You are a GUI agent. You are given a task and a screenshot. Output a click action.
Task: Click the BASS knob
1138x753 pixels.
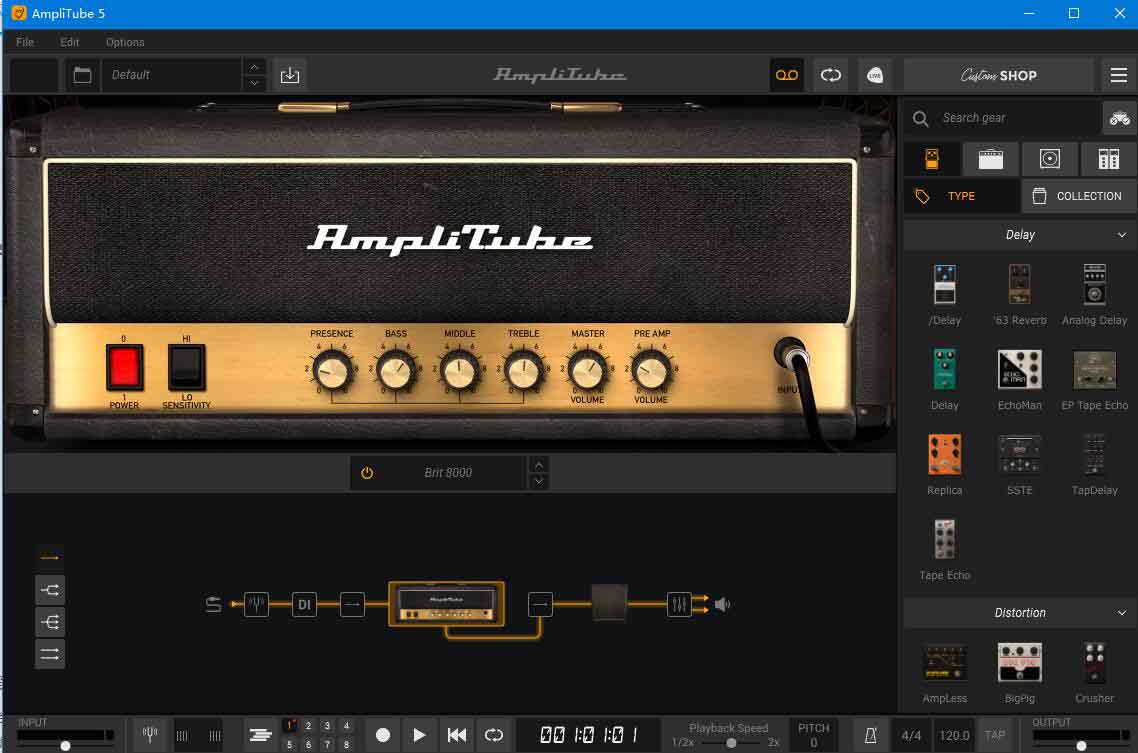pyautogui.click(x=396, y=371)
